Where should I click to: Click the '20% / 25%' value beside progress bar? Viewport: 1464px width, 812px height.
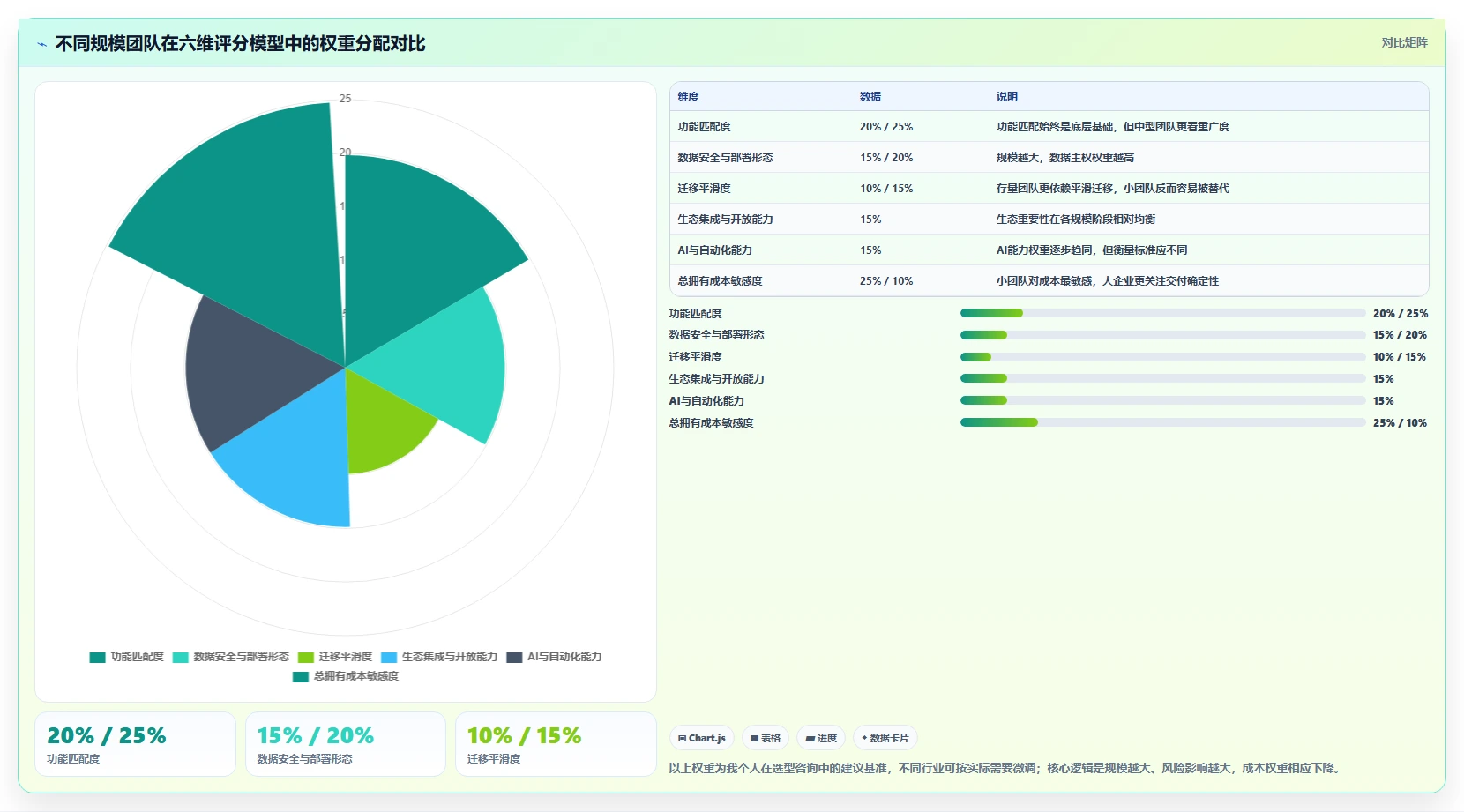(1400, 314)
